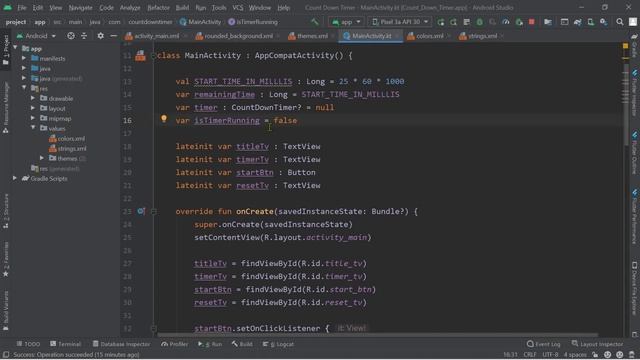Screen dimensions: 640x360
Task: Switch to strings.xml editor tab
Action: tap(482, 36)
